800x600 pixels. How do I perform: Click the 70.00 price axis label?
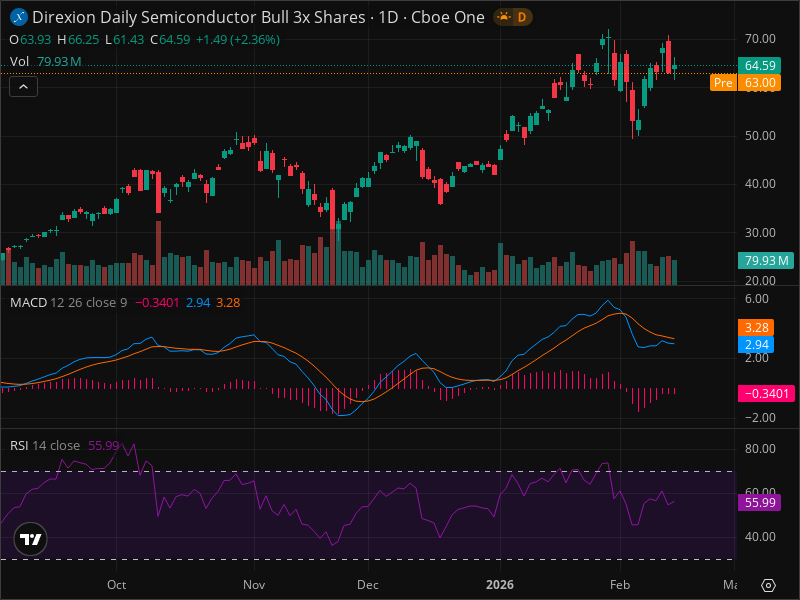pos(760,39)
